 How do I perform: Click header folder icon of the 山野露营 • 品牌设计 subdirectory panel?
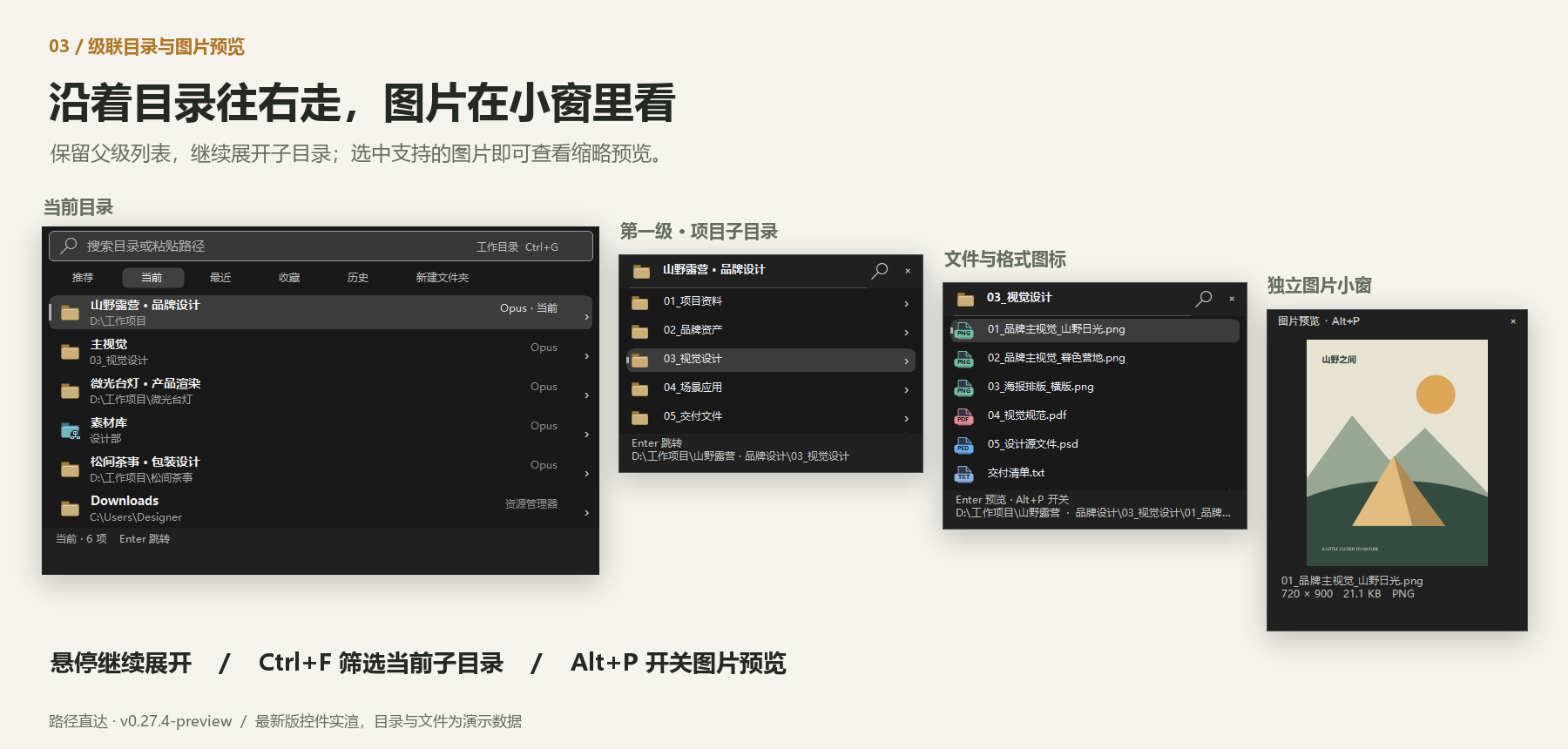(642, 271)
